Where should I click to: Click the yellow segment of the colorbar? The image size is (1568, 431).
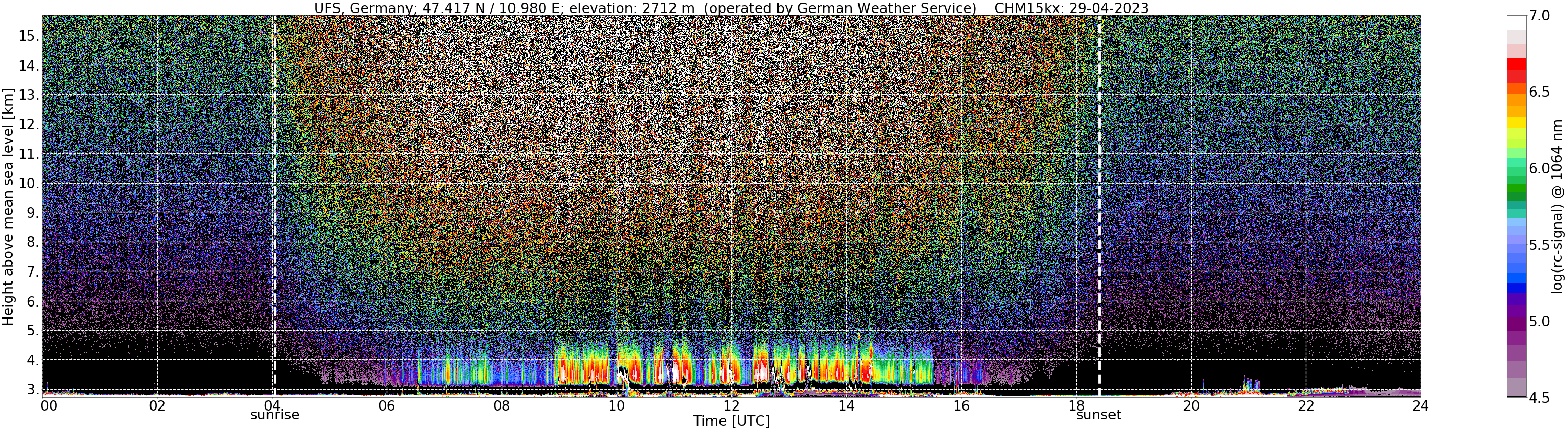click(x=1516, y=122)
